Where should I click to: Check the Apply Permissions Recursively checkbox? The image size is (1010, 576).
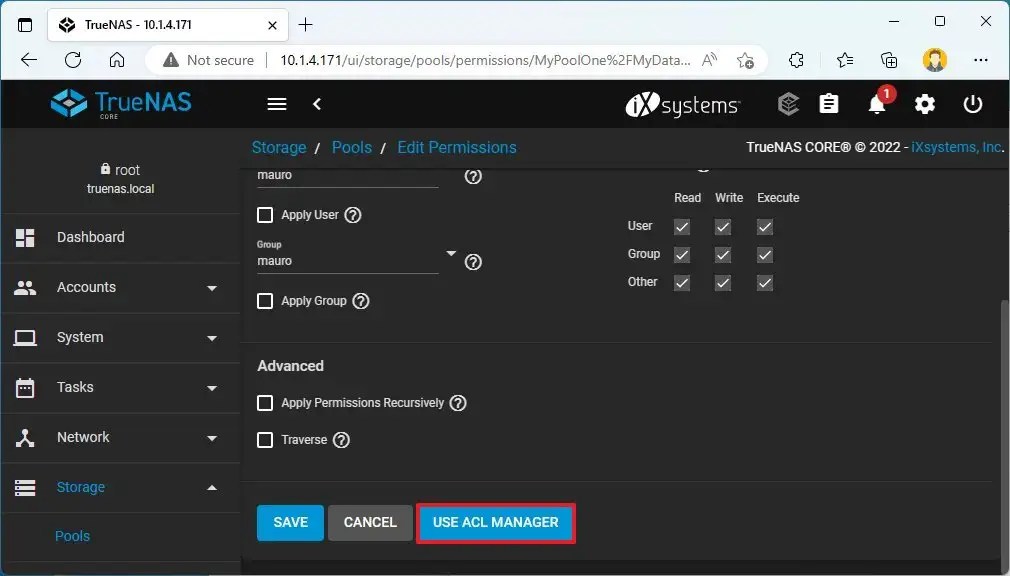[265, 403]
